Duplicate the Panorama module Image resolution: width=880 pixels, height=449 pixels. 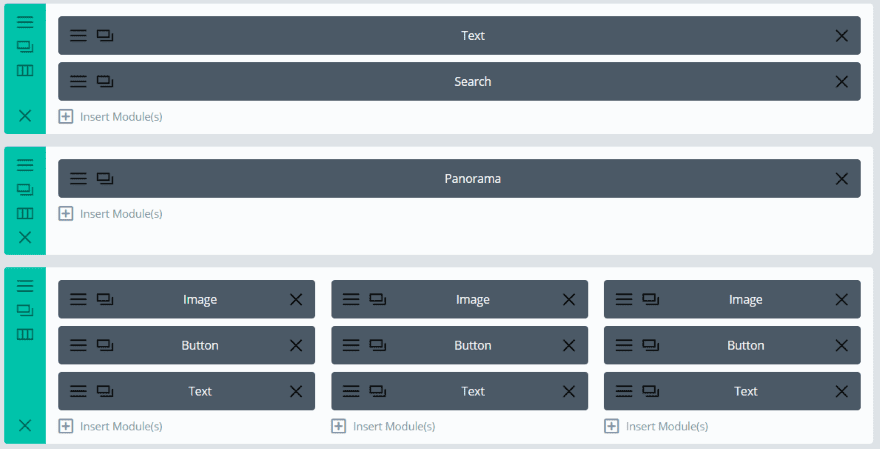pos(105,179)
